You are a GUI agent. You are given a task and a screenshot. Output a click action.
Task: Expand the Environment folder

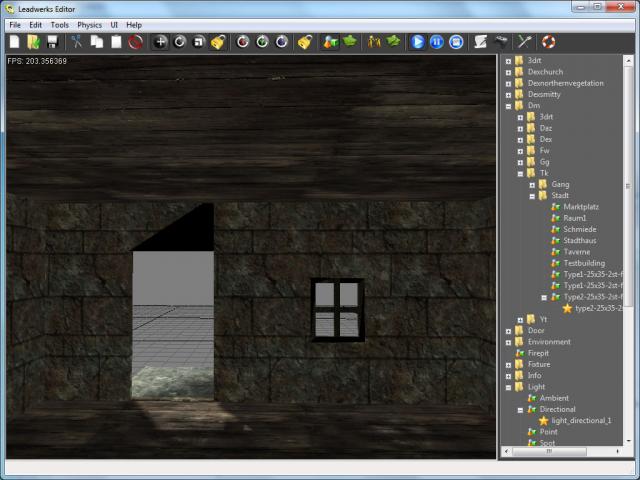(x=508, y=342)
